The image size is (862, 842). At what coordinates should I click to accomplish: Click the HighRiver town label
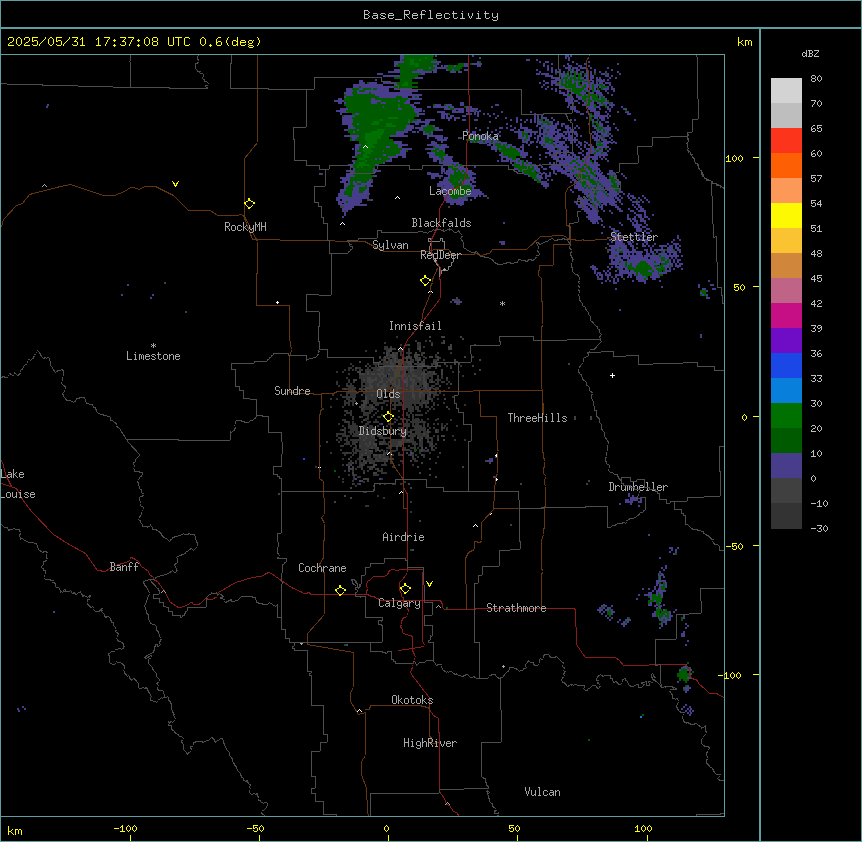[430, 743]
